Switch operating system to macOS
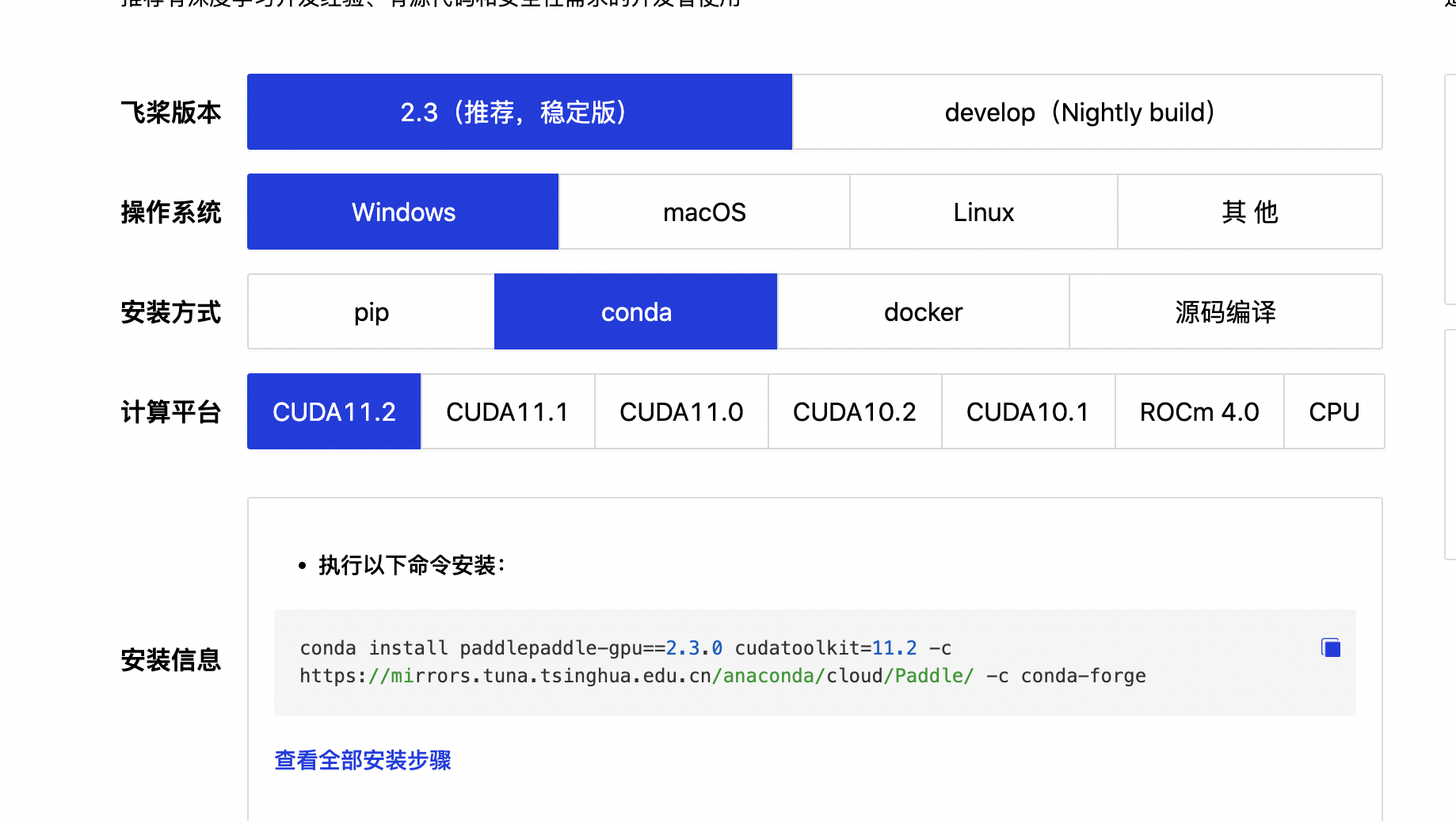 point(703,212)
